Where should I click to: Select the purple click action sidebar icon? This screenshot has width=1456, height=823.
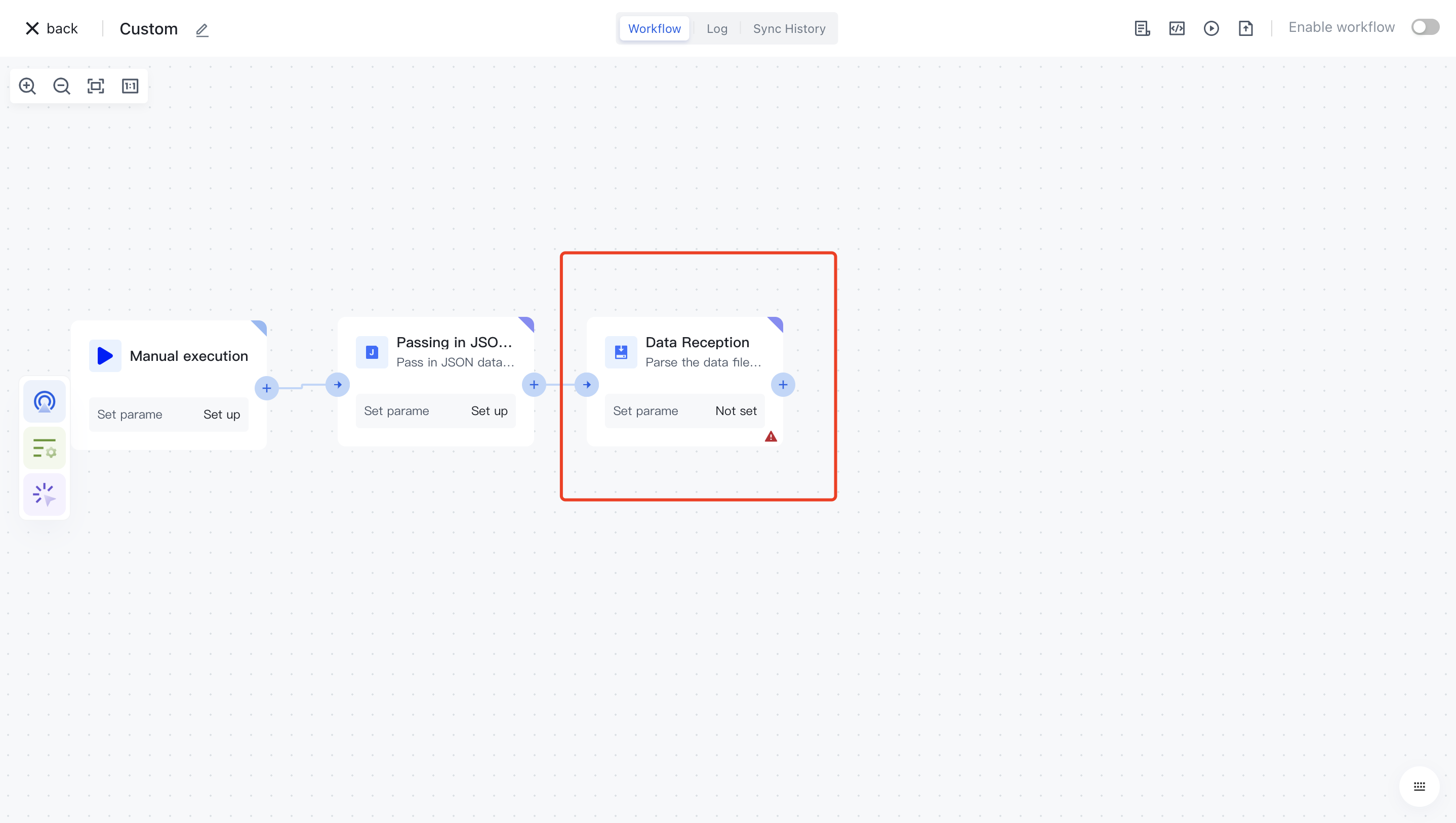44,495
